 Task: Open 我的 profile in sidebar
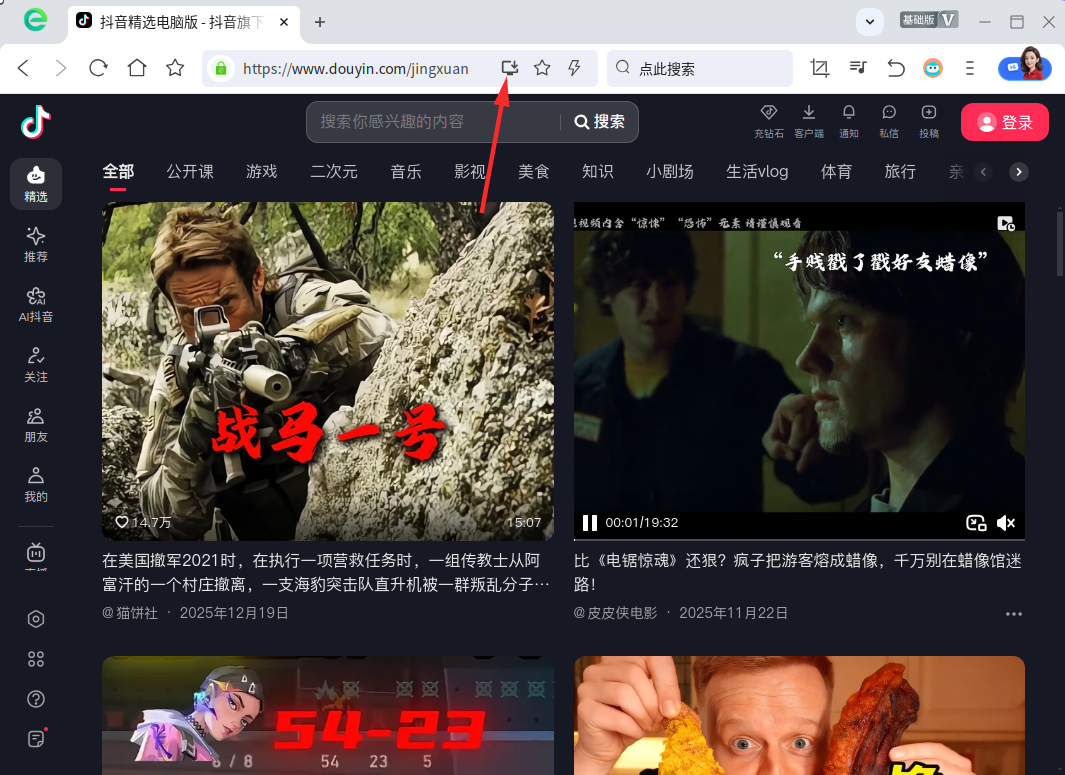(36, 484)
